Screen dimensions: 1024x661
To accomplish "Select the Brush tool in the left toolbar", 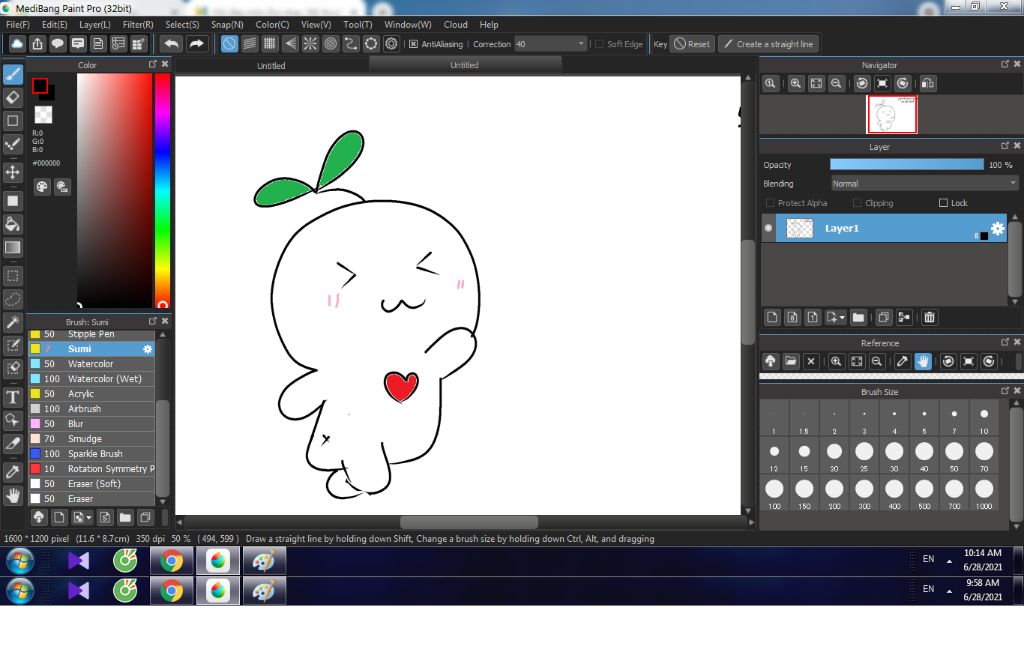I will click(13, 74).
